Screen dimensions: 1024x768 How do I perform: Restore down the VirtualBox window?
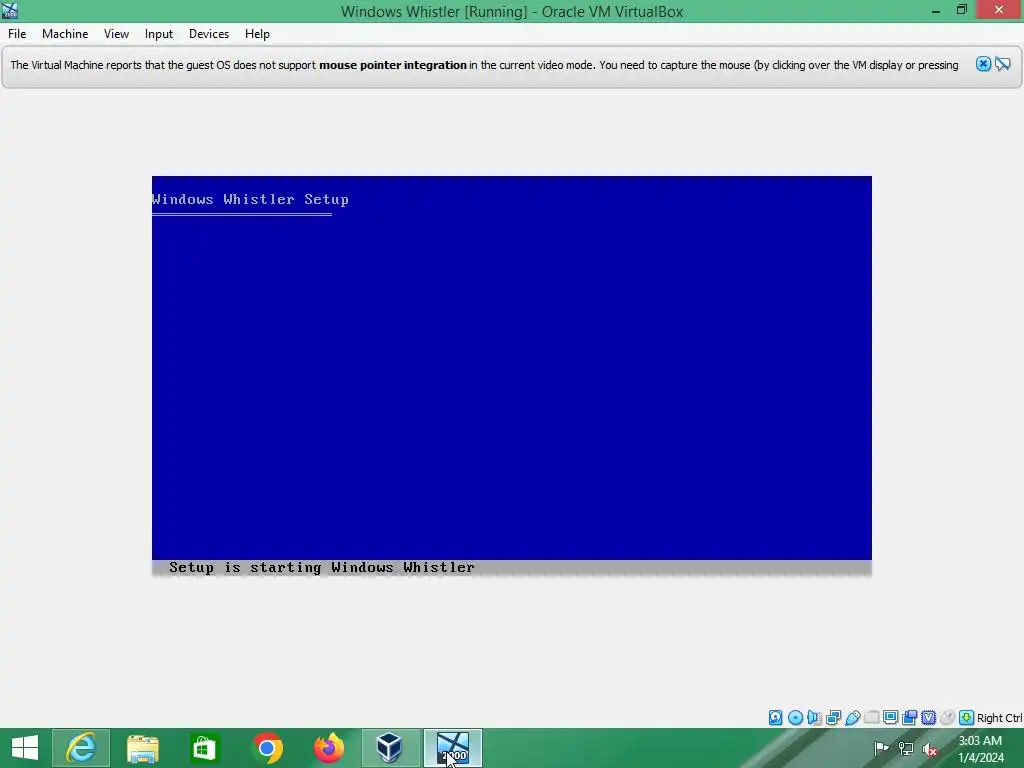[x=961, y=10]
